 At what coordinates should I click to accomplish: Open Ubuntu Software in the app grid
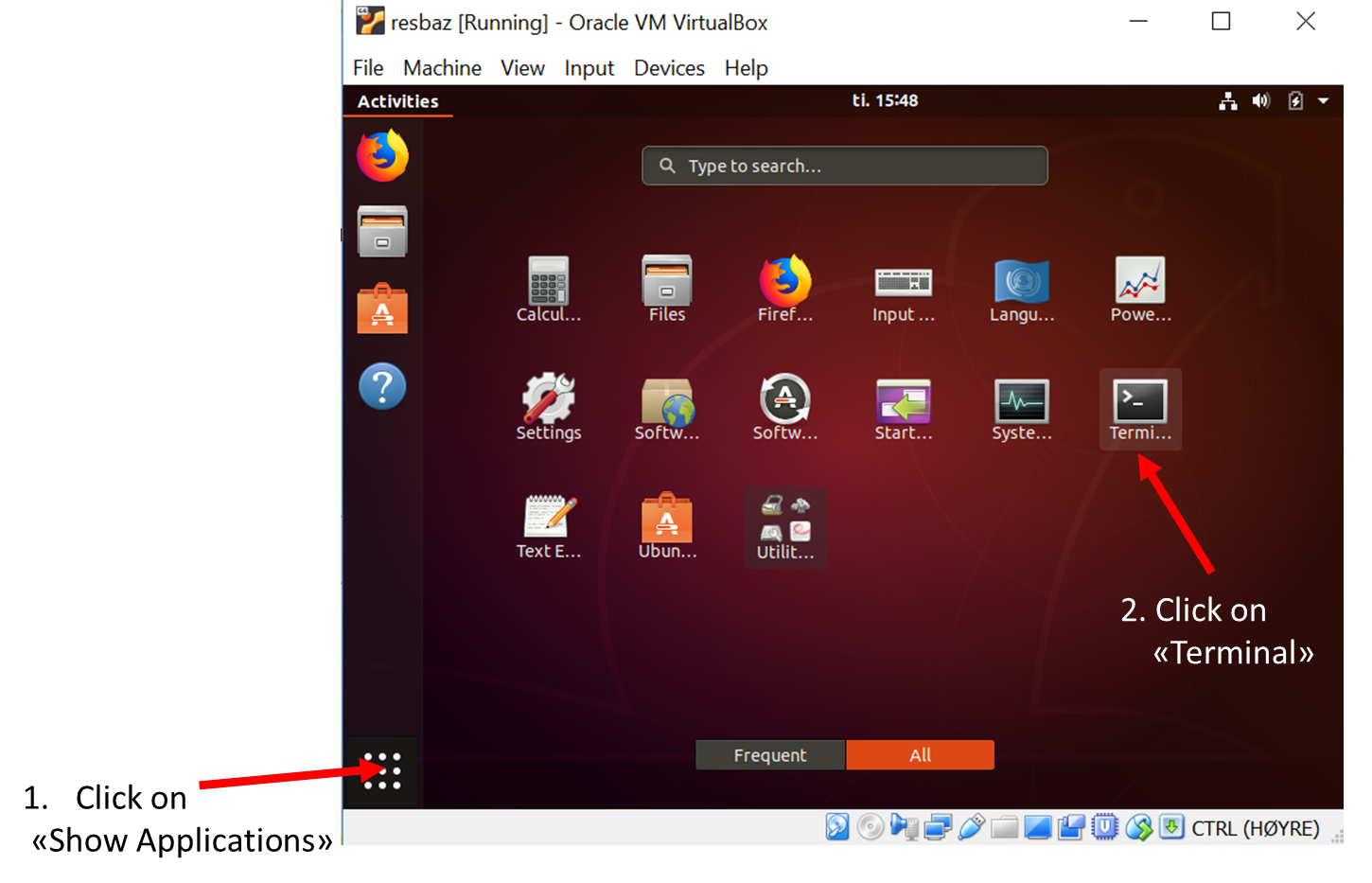(667, 526)
